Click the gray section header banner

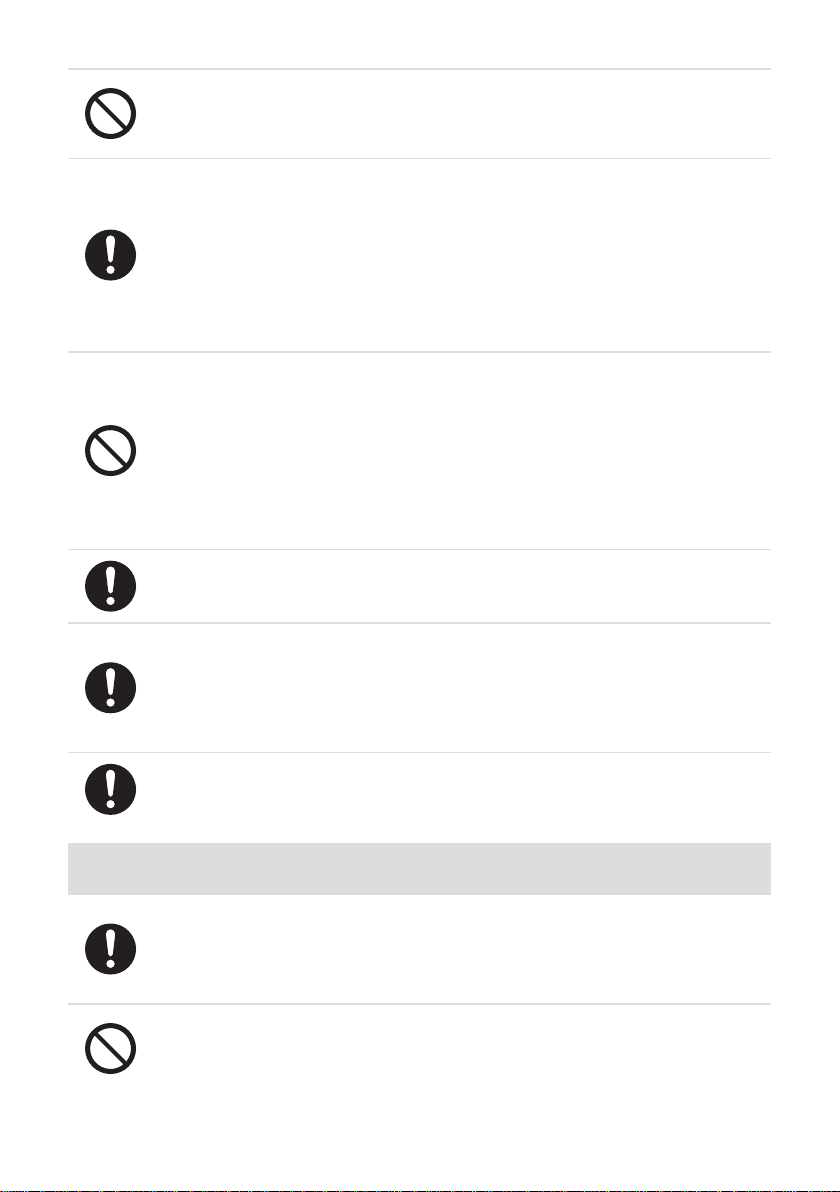coord(420,868)
